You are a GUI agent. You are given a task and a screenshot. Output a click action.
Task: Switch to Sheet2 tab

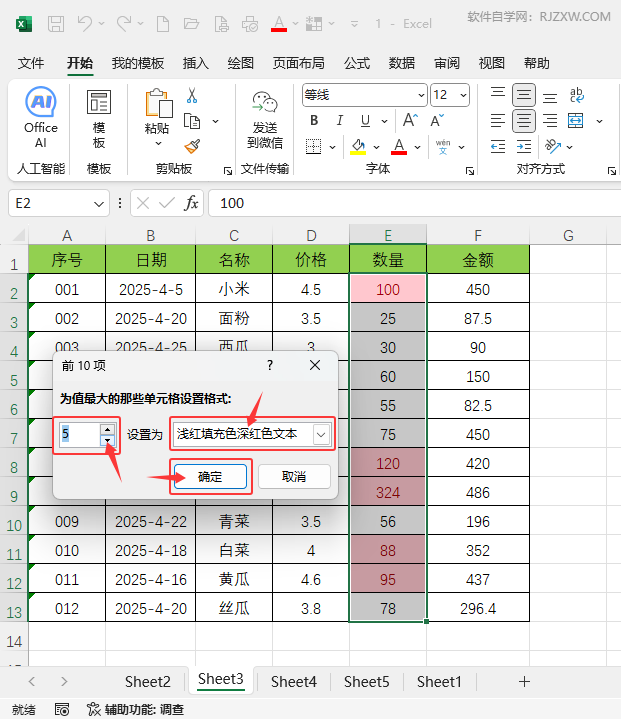148,681
